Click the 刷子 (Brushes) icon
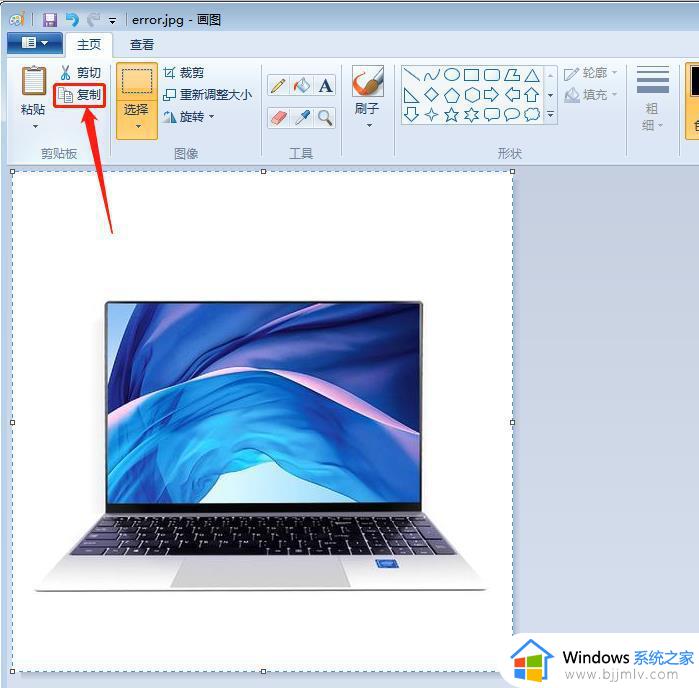 pos(368,81)
